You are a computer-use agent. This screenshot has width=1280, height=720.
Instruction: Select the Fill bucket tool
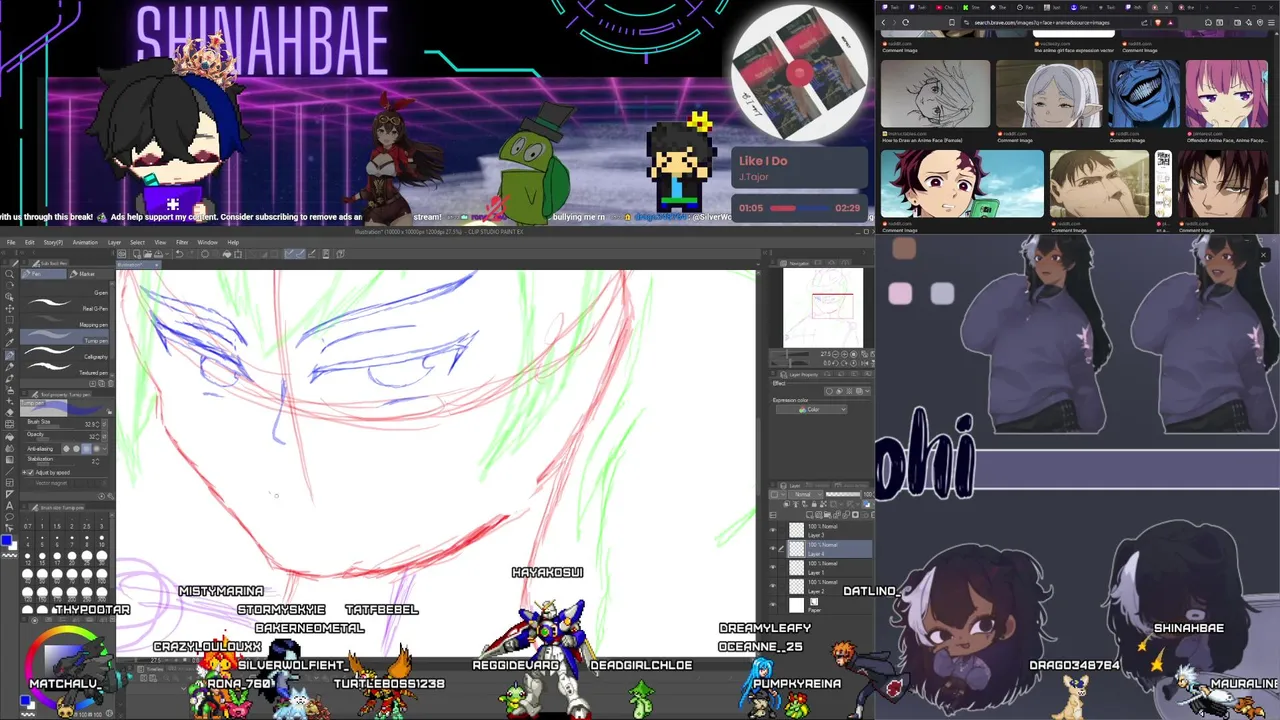[9, 436]
